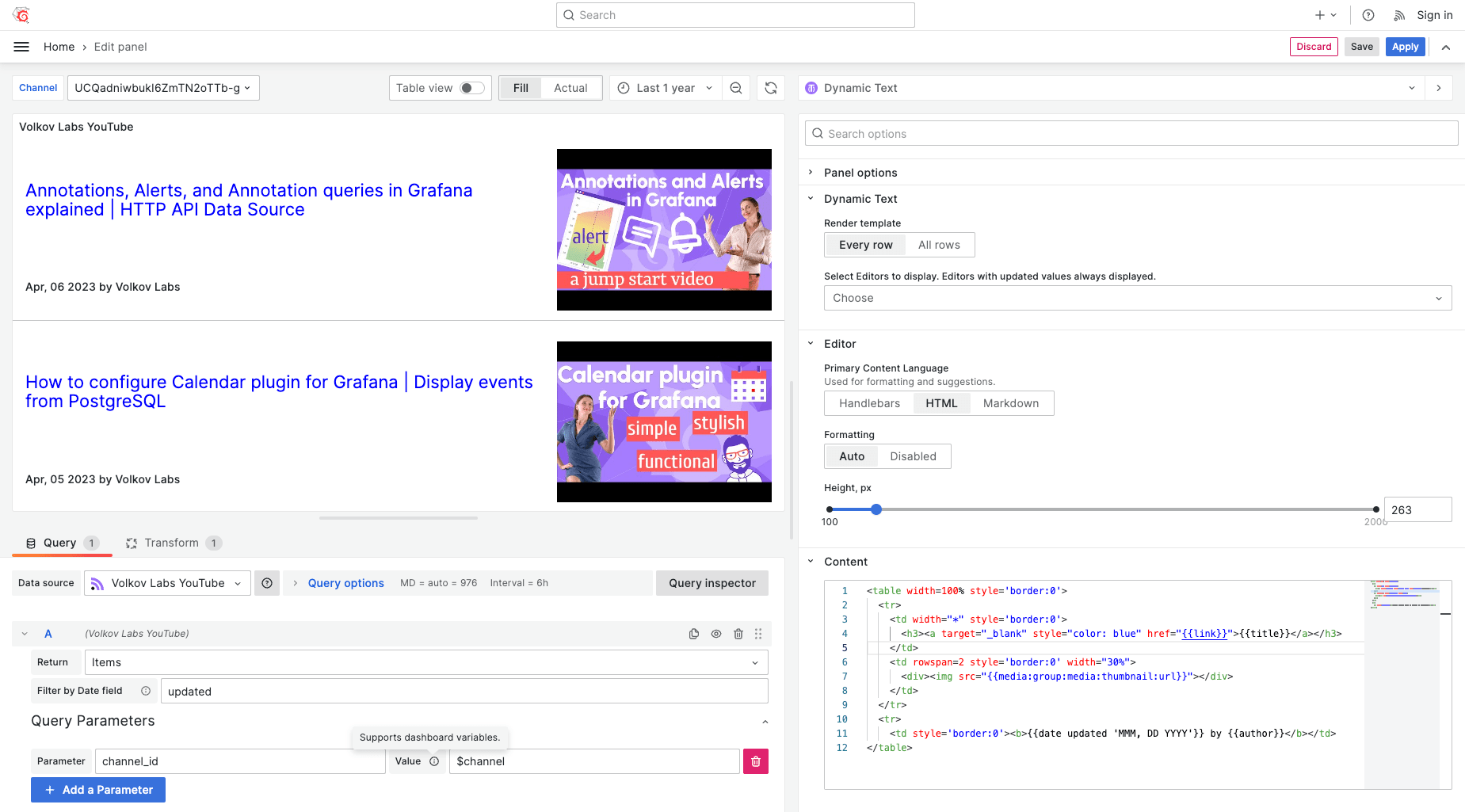Screen dimensions: 1465x812
Task: Click the channel_id Value input field
Action: pyautogui.click(x=593, y=761)
